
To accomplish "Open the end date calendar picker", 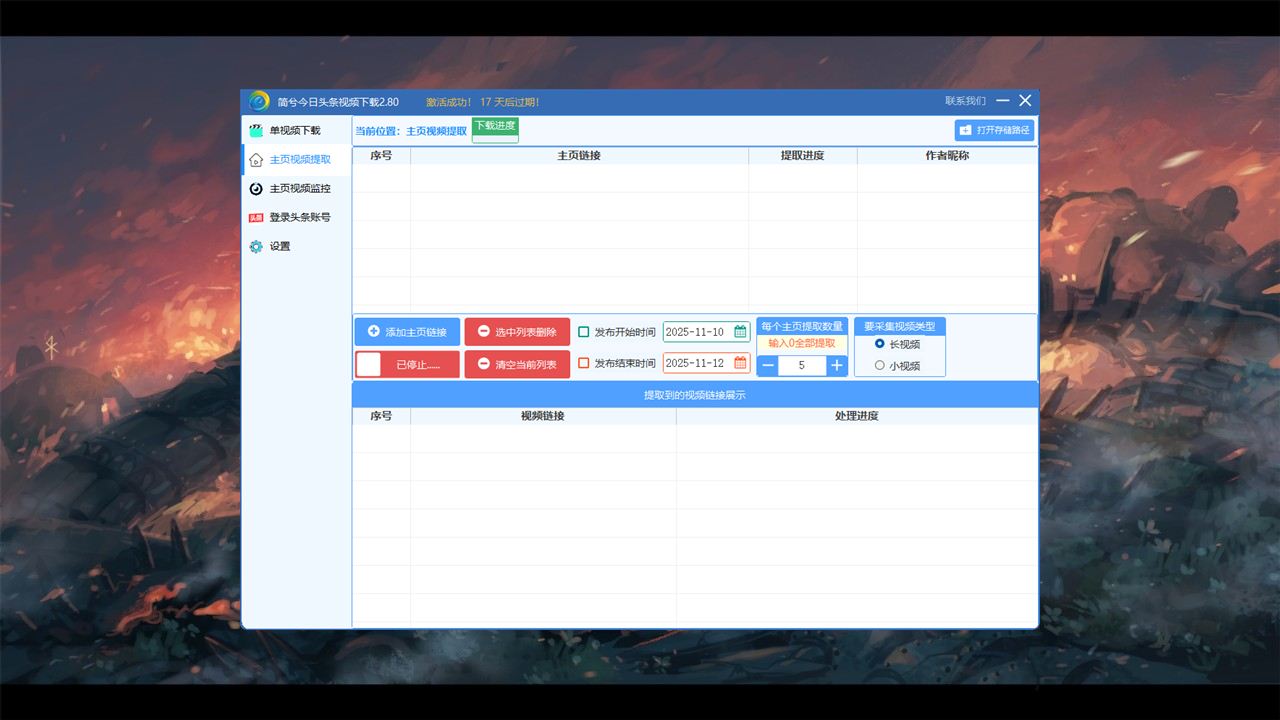I will pyautogui.click(x=740, y=364).
